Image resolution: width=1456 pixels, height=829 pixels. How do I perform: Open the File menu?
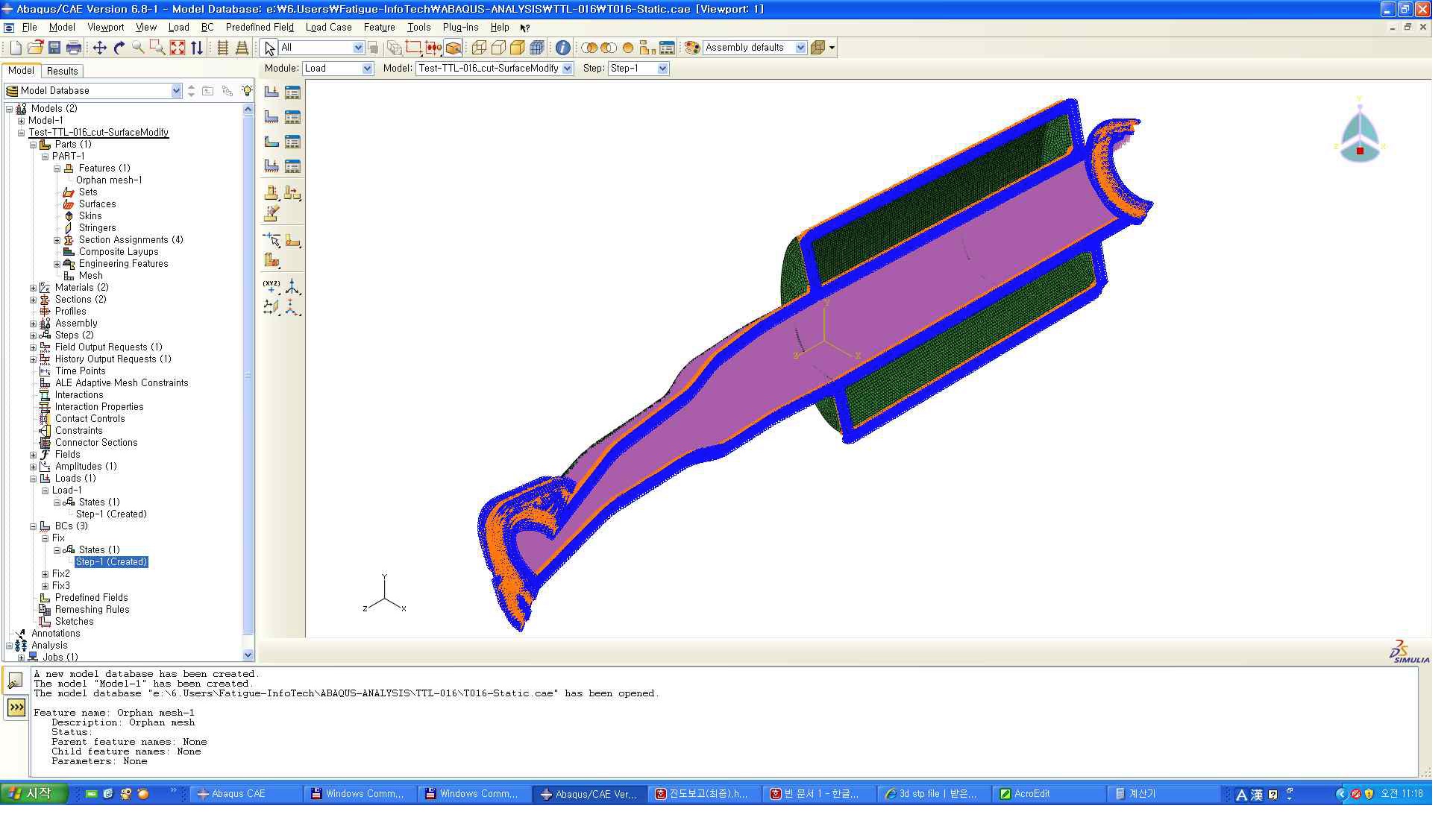coord(29,28)
